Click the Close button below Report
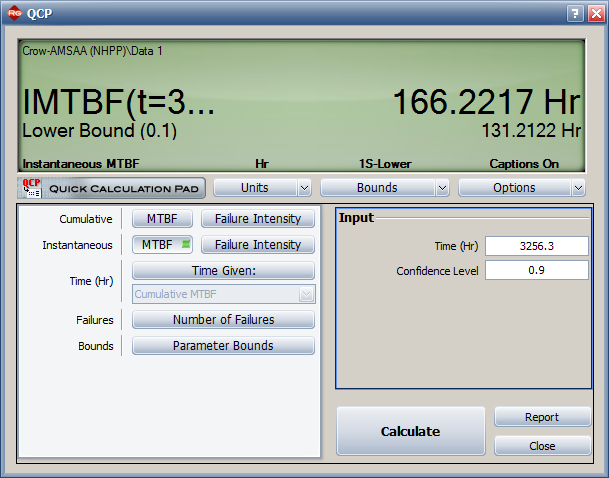Viewport: 609px width, 478px height. click(542, 446)
